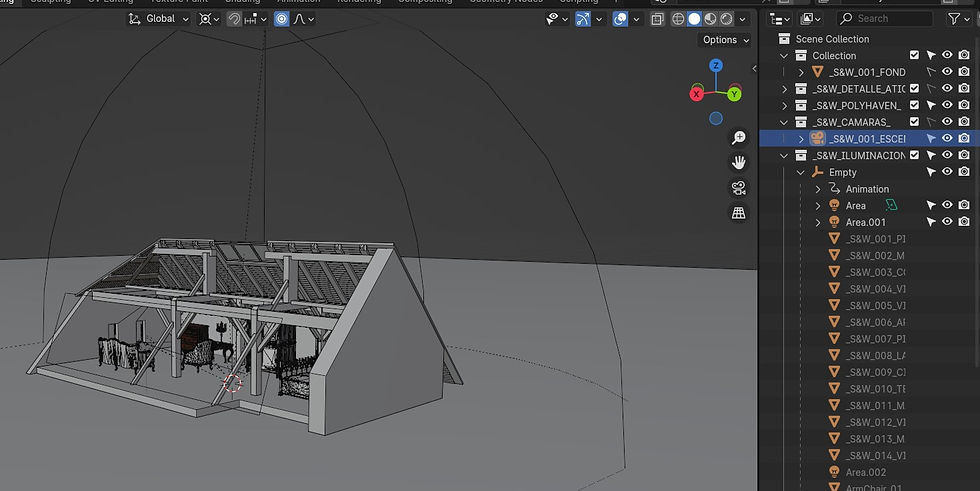The width and height of the screenshot is (980, 491).
Task: Uncheck the _S&W_CAMARAS_ collection checkbox
Action: (x=914, y=122)
